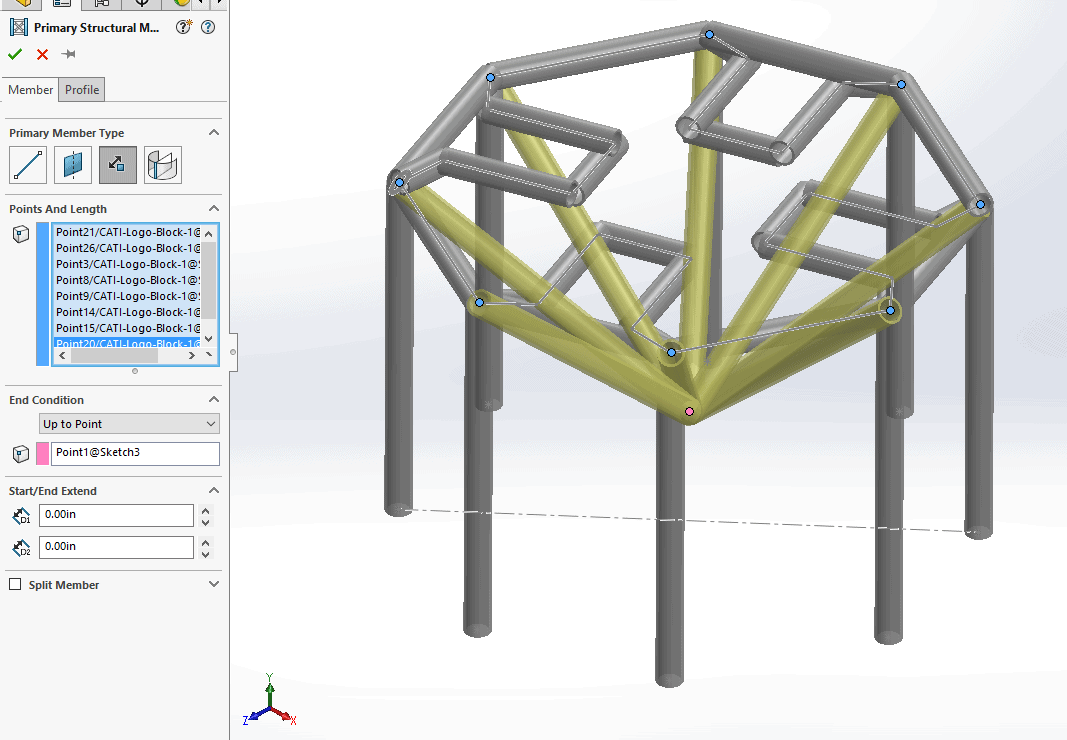Open the ConfigurationManager tab at the top
The height and width of the screenshot is (740, 1067).
[101, 3]
